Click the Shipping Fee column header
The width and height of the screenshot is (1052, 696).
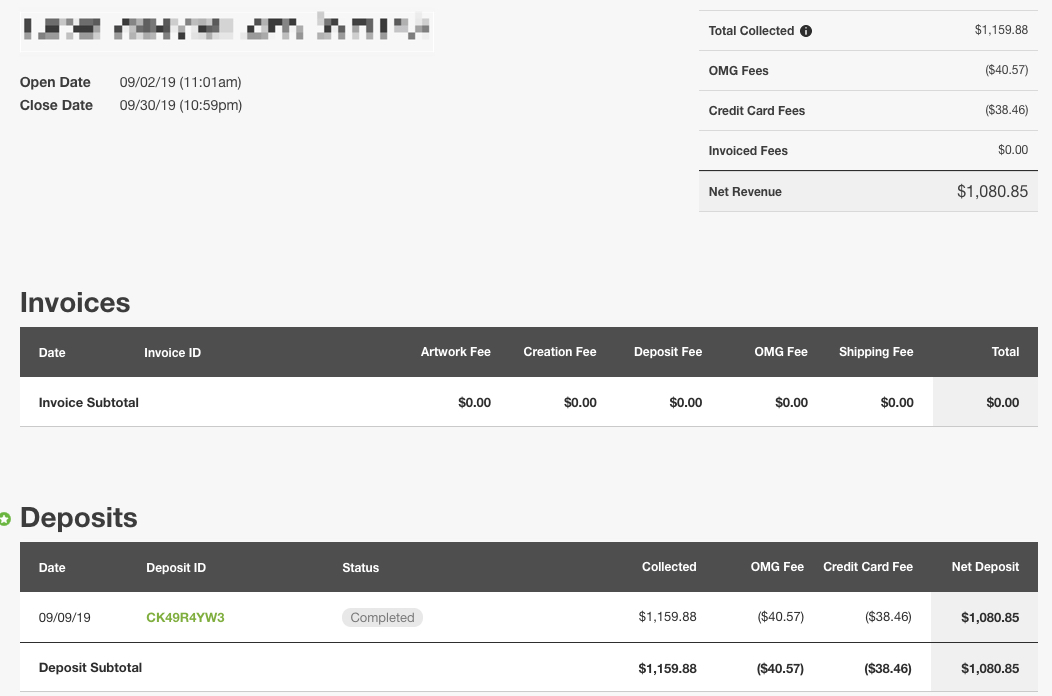(x=876, y=352)
